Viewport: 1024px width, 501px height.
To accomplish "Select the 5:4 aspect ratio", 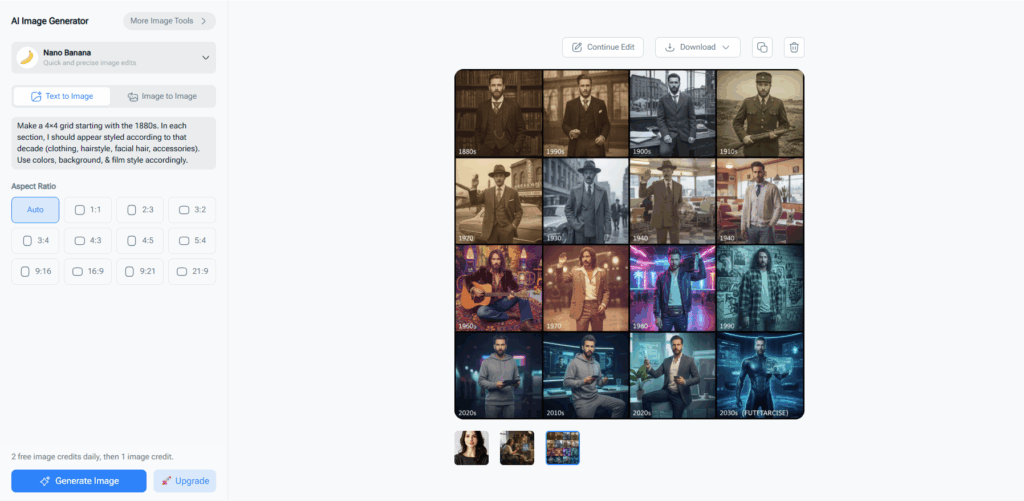I will [192, 240].
